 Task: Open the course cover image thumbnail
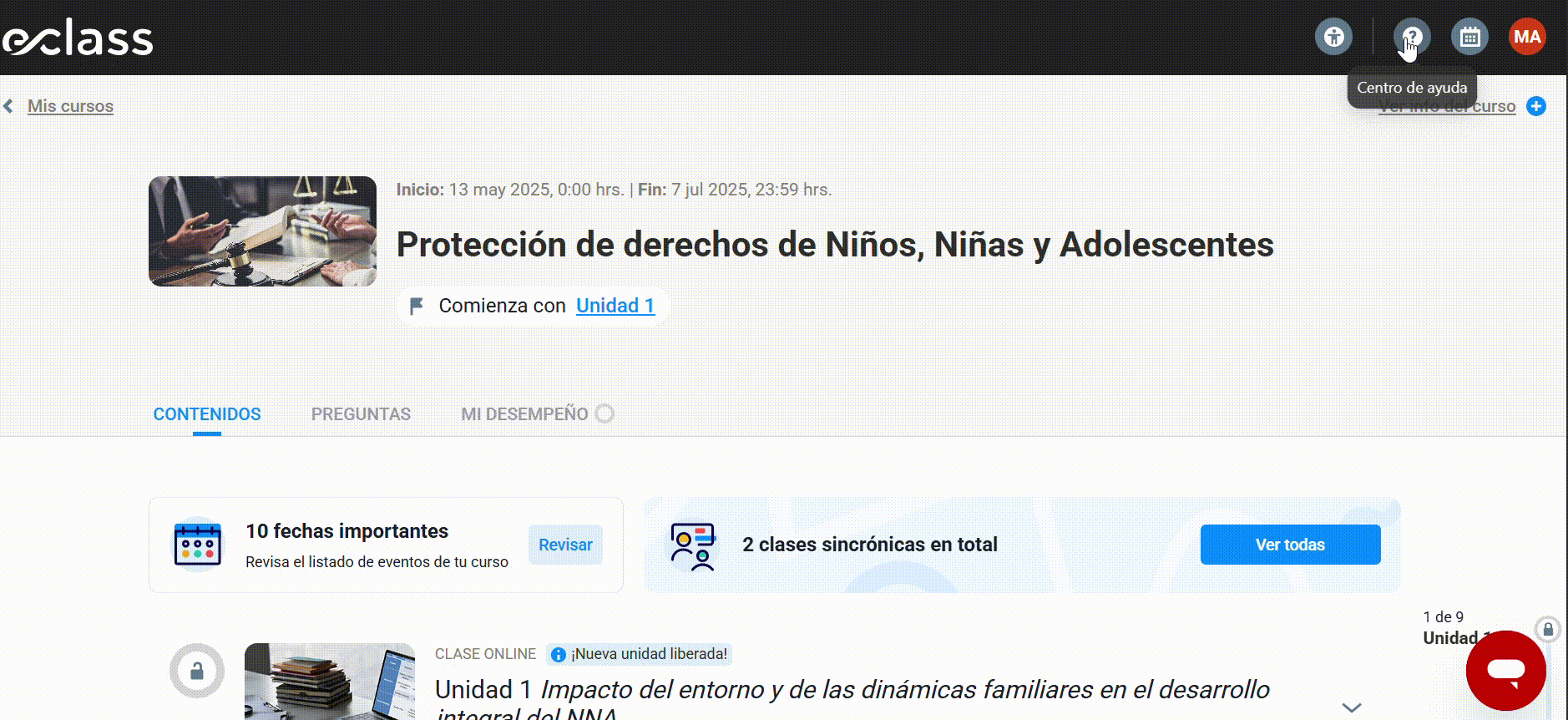click(x=262, y=231)
